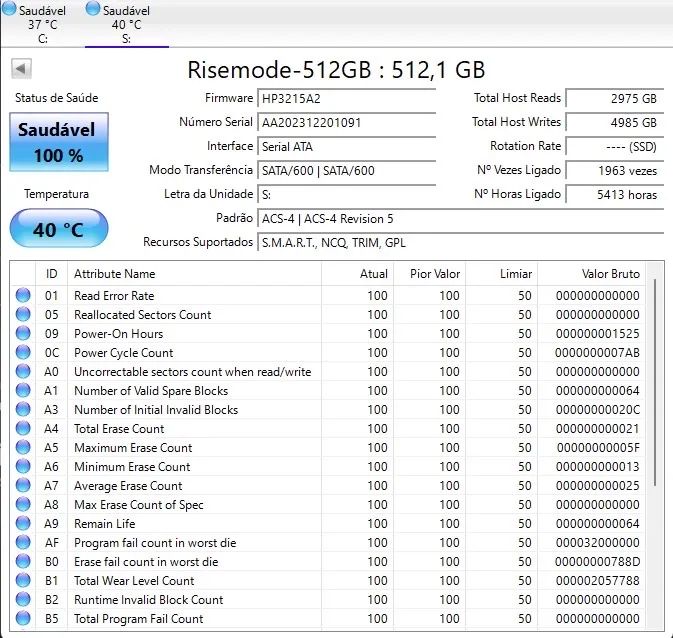Click status icon of Uncorrectable sectors count row

23,371
